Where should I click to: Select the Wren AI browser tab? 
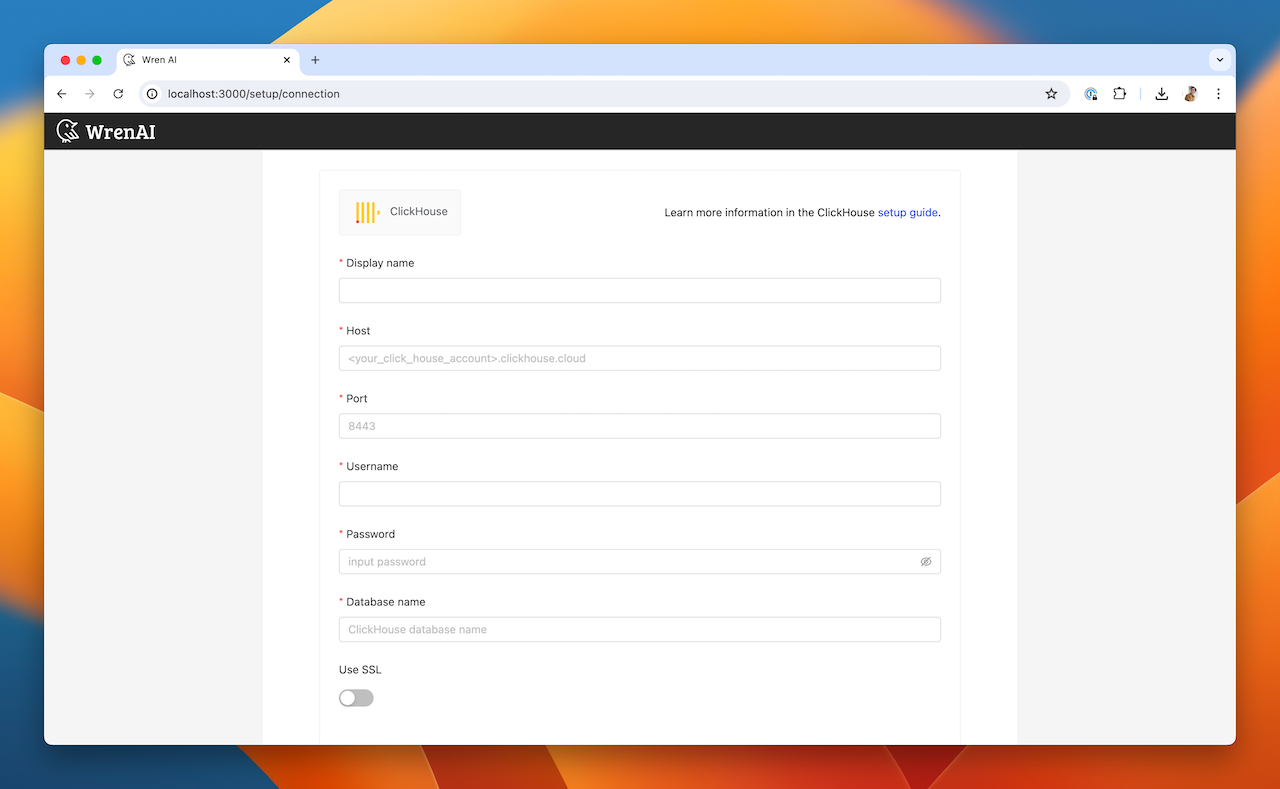point(208,60)
